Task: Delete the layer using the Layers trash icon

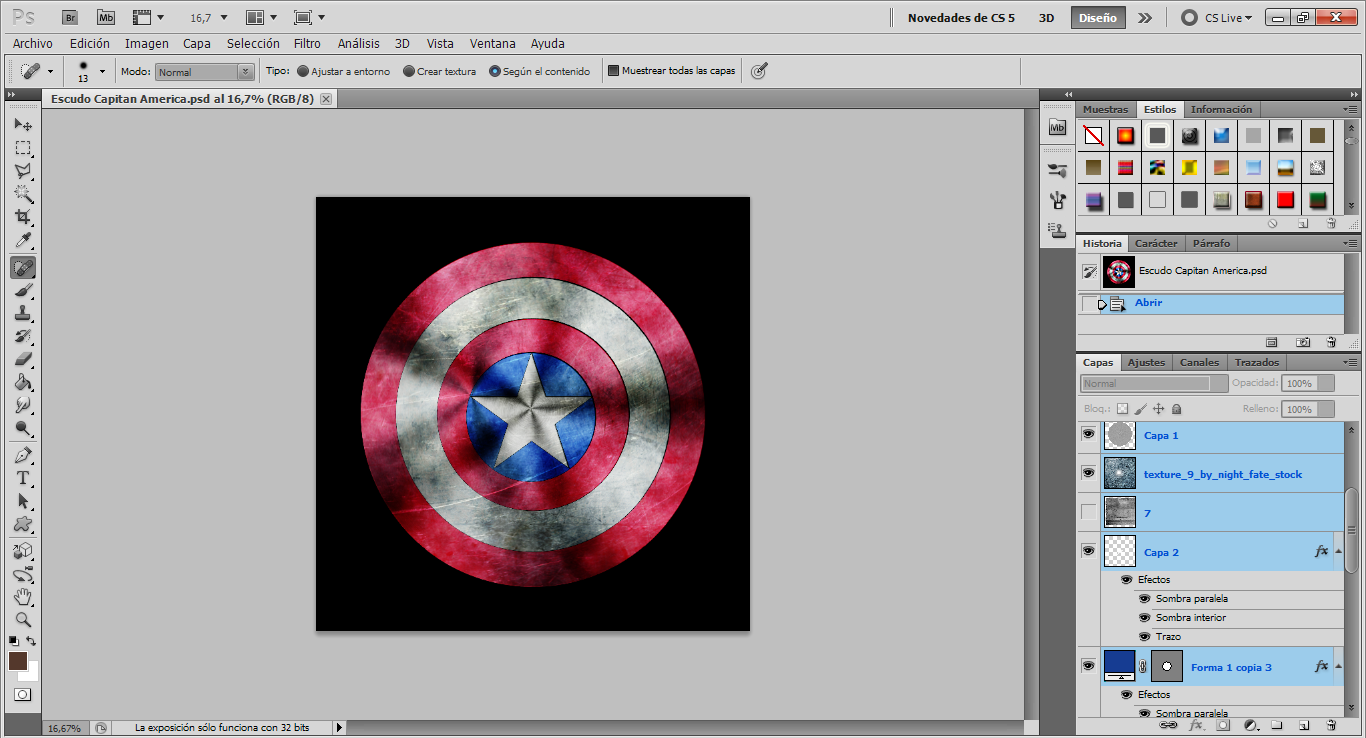Action: pyautogui.click(x=1331, y=725)
